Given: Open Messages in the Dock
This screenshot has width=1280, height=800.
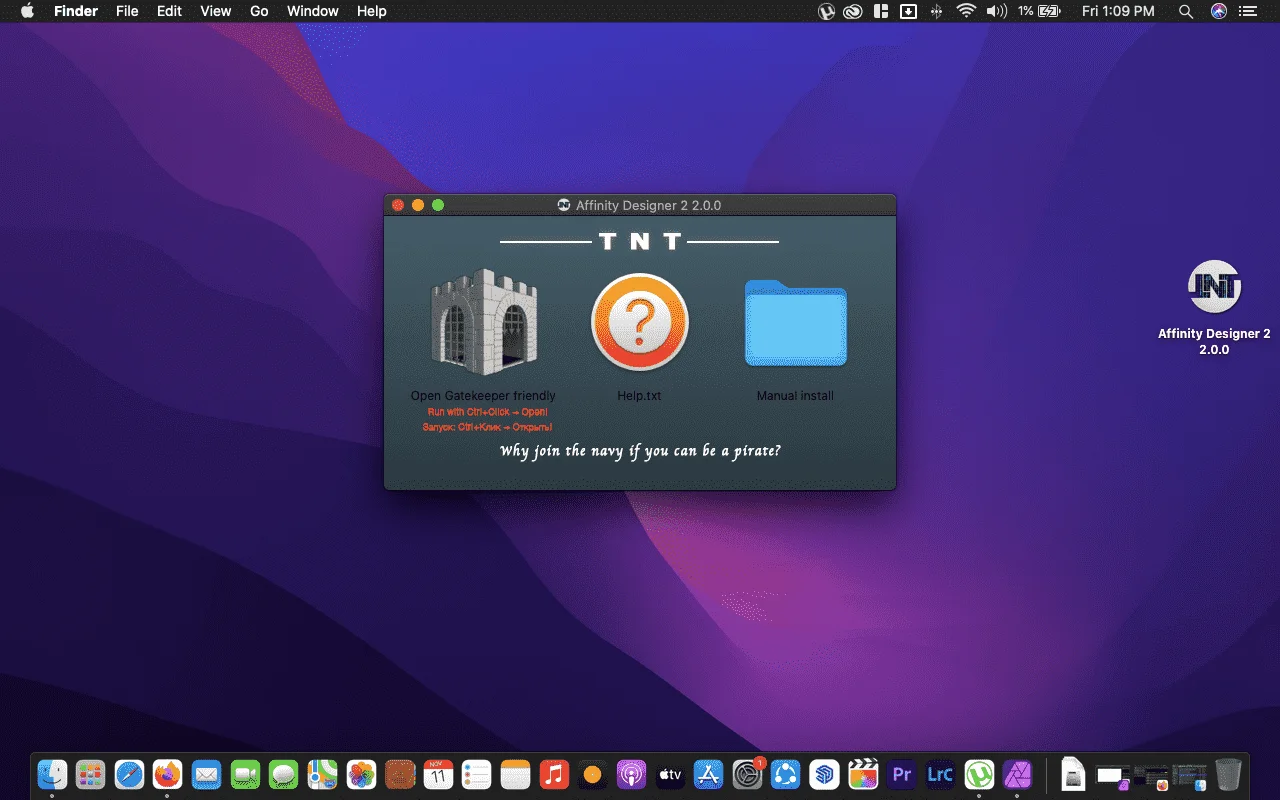Looking at the screenshot, I should point(284,774).
